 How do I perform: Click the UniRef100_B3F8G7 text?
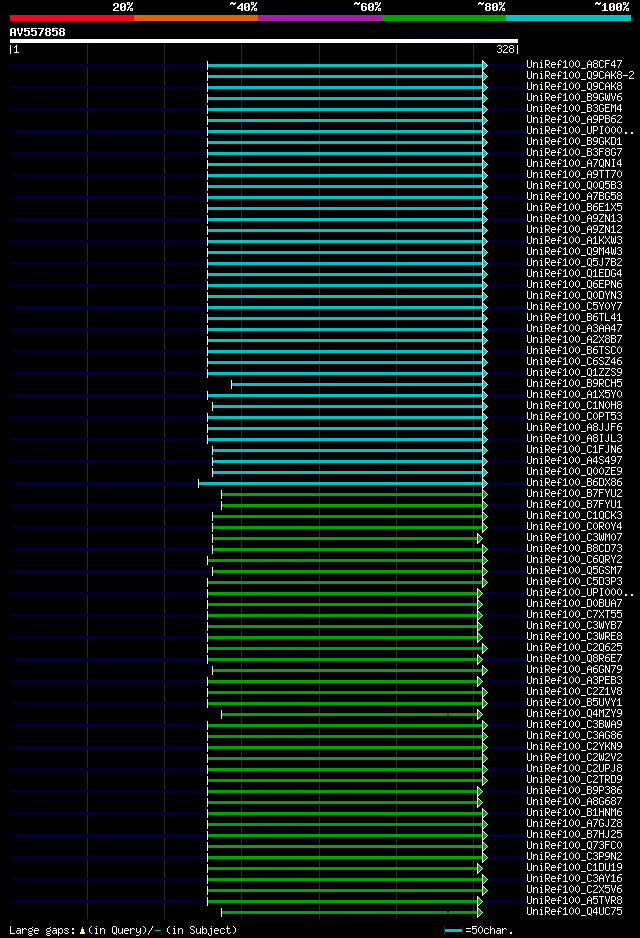pos(574,153)
